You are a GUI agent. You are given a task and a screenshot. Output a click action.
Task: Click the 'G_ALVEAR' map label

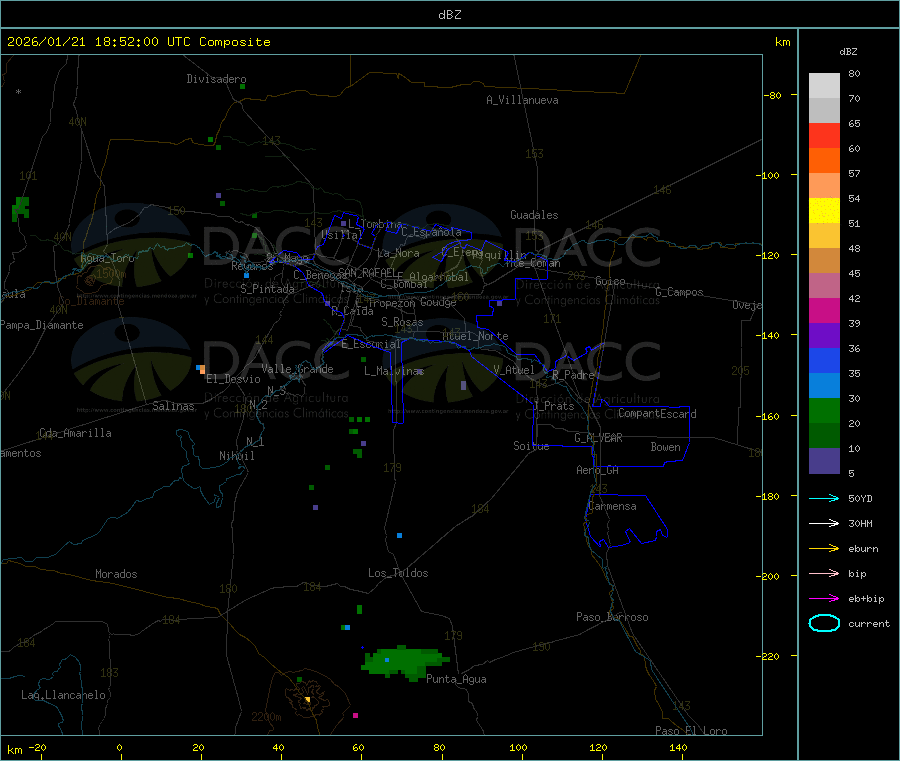point(598,438)
